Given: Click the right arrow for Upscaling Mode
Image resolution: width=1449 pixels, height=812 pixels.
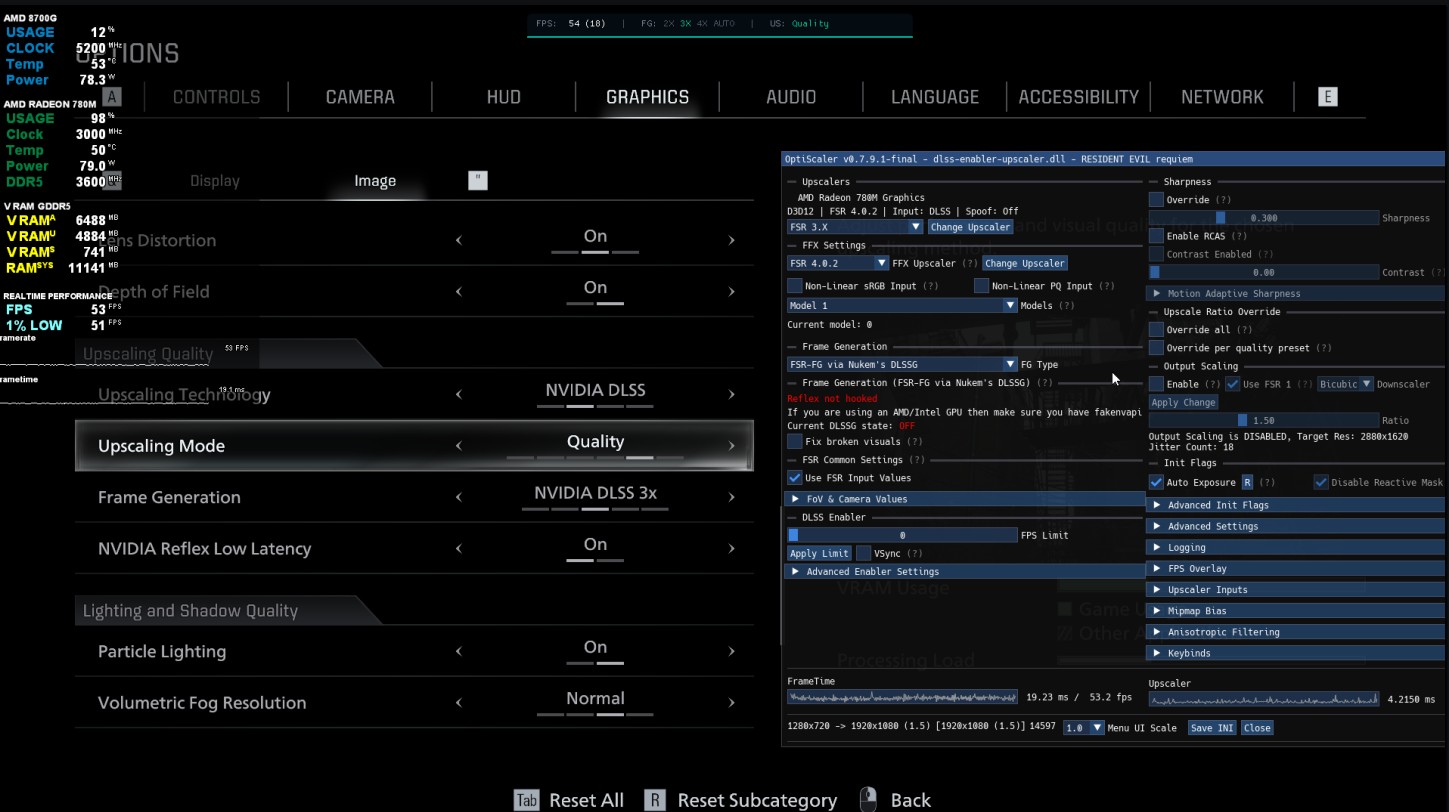Looking at the screenshot, I should point(731,446).
